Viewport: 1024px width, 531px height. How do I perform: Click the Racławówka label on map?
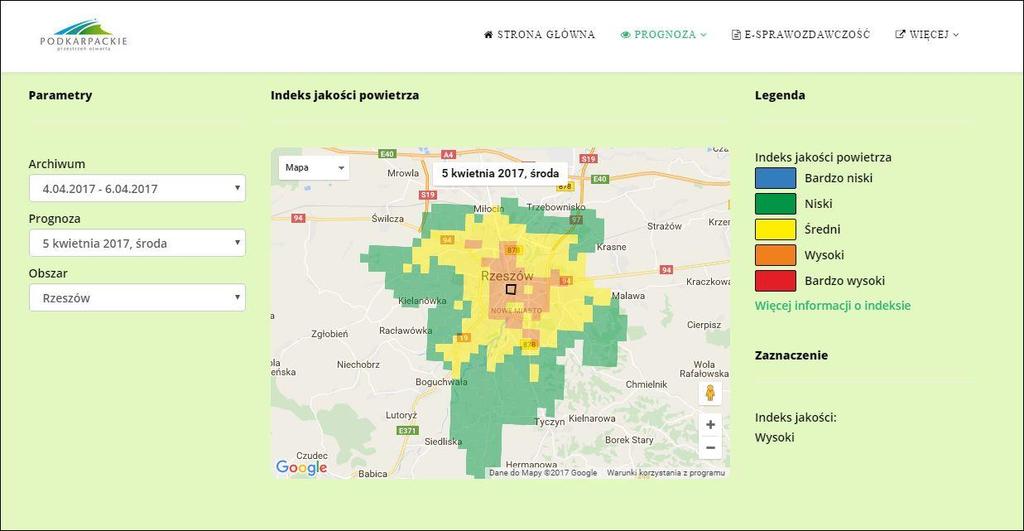point(406,330)
